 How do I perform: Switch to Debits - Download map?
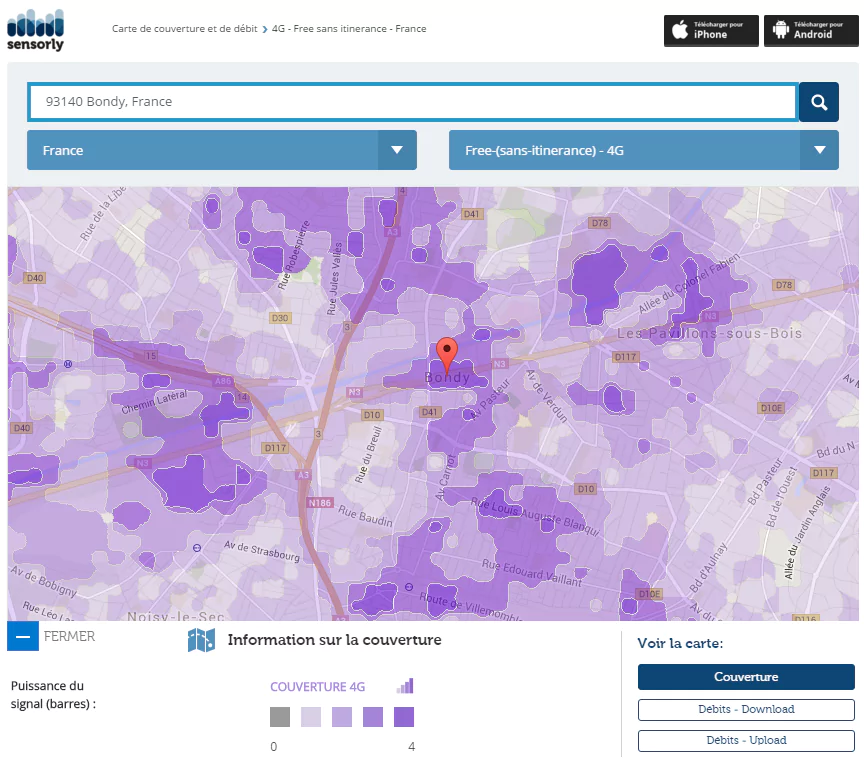[746, 710]
